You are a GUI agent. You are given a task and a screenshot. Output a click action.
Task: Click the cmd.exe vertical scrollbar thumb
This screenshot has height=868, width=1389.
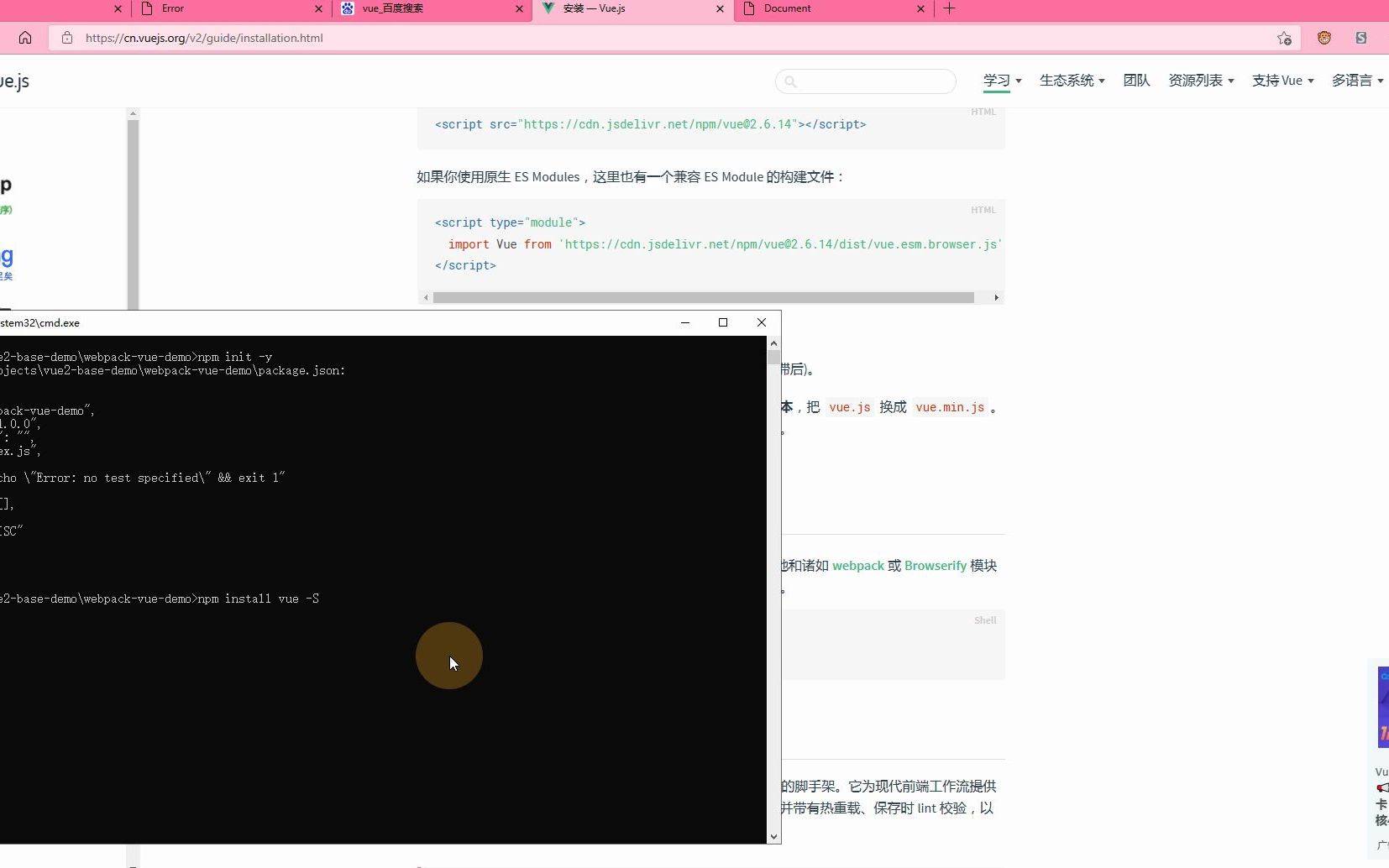coord(773,357)
